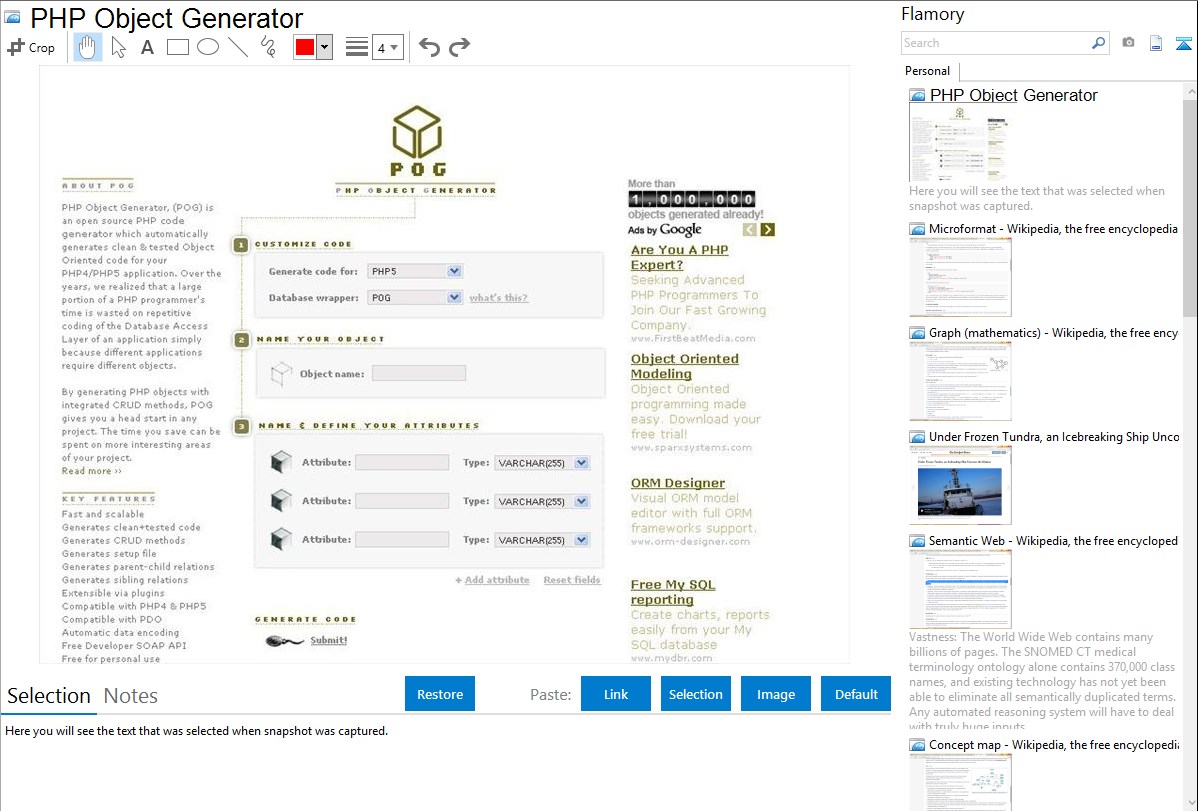Click the Submit! link
The height and width of the screenshot is (811, 1198).
[x=329, y=641]
